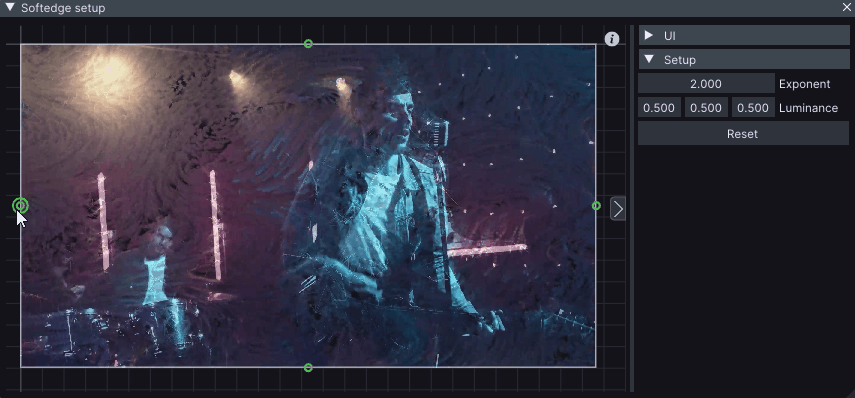Click the vertical splitter beside the preview
Screen dimensions: 855x398
pyautogui.click(x=632, y=208)
